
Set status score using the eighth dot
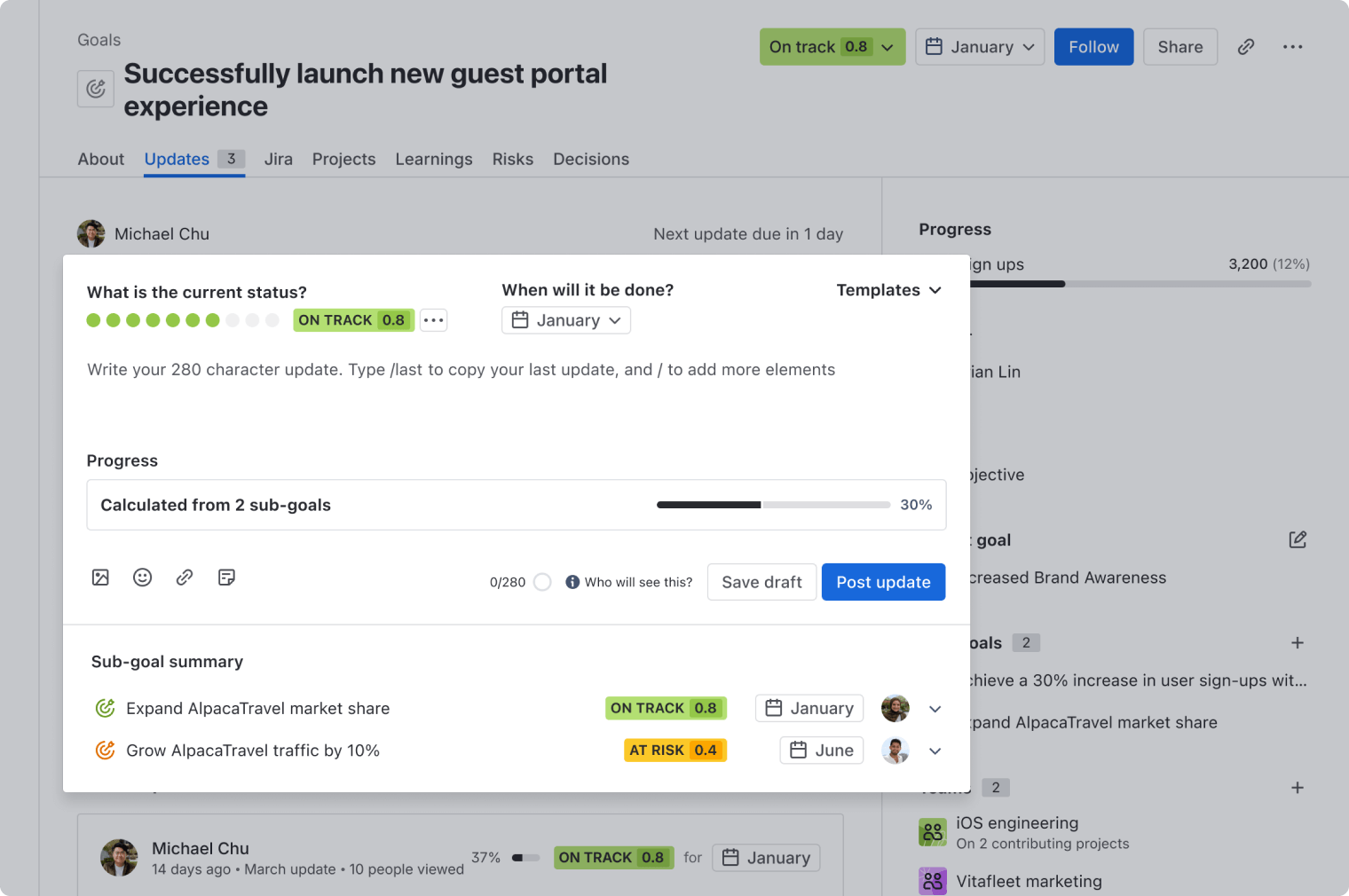[233, 320]
